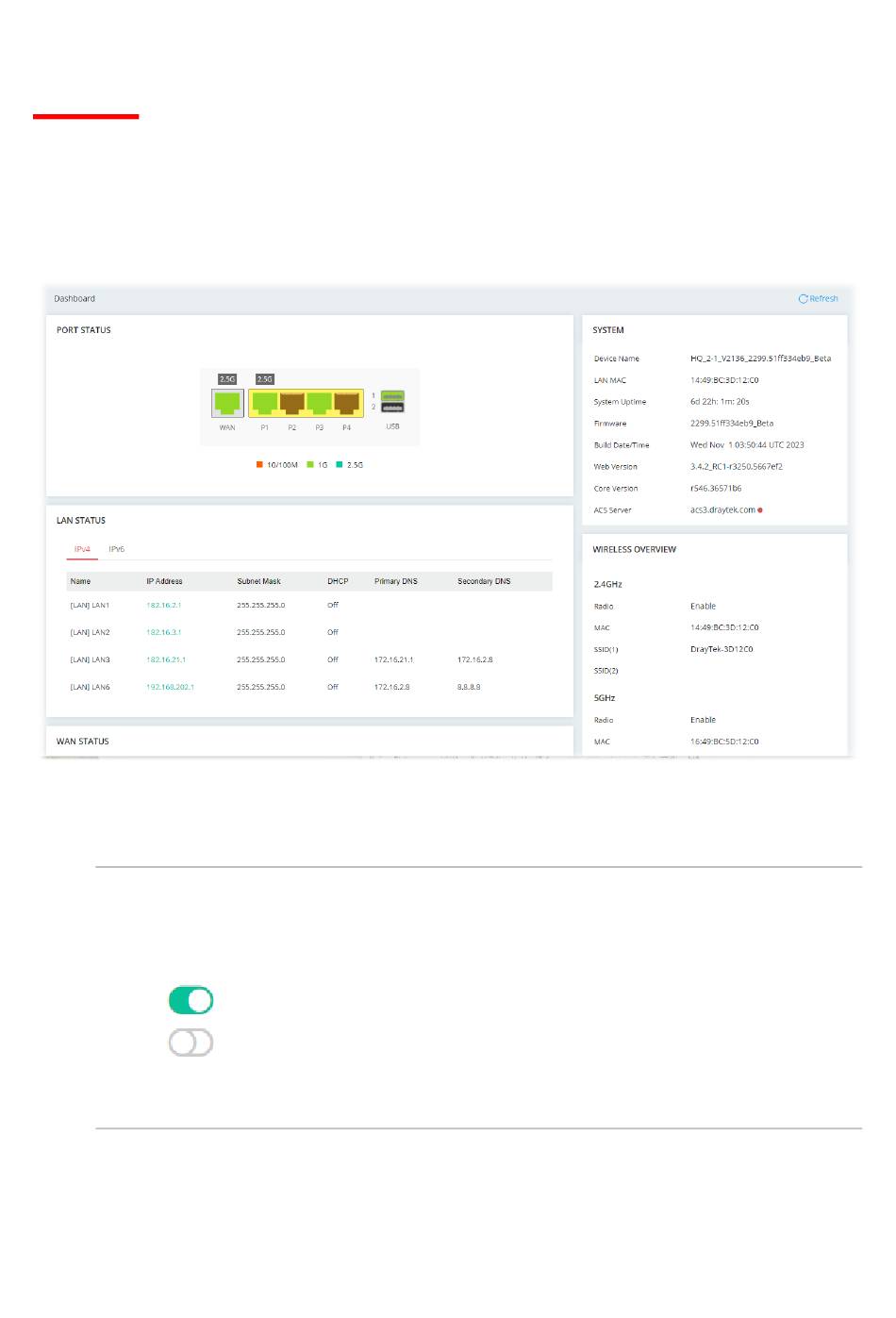This screenshot has height=1318, width=896.
Task: Click the P2 LAN port icon
Action: [x=292, y=403]
